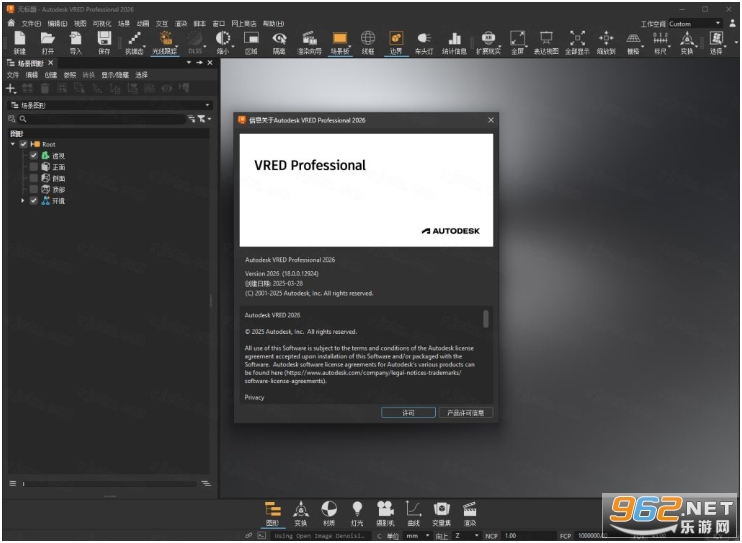Open the unit mm dropdown in status bar

(417, 535)
